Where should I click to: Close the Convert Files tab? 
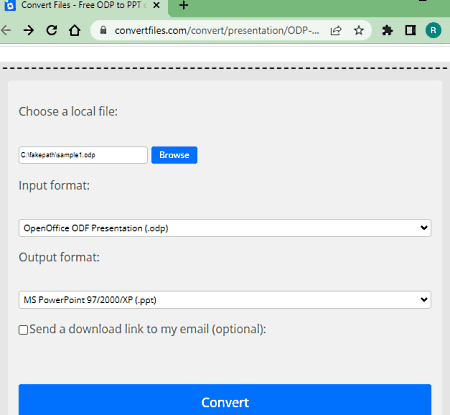[156, 5]
